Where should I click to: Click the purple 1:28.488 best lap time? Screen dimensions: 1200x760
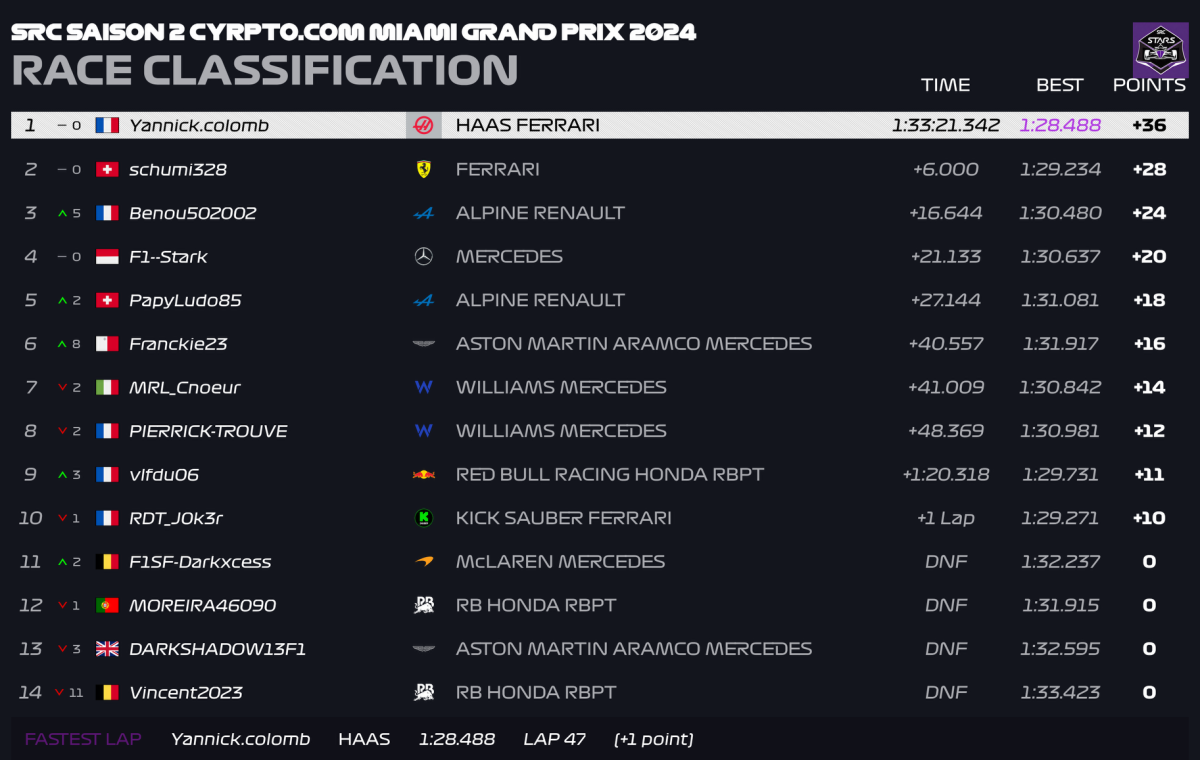click(1060, 126)
